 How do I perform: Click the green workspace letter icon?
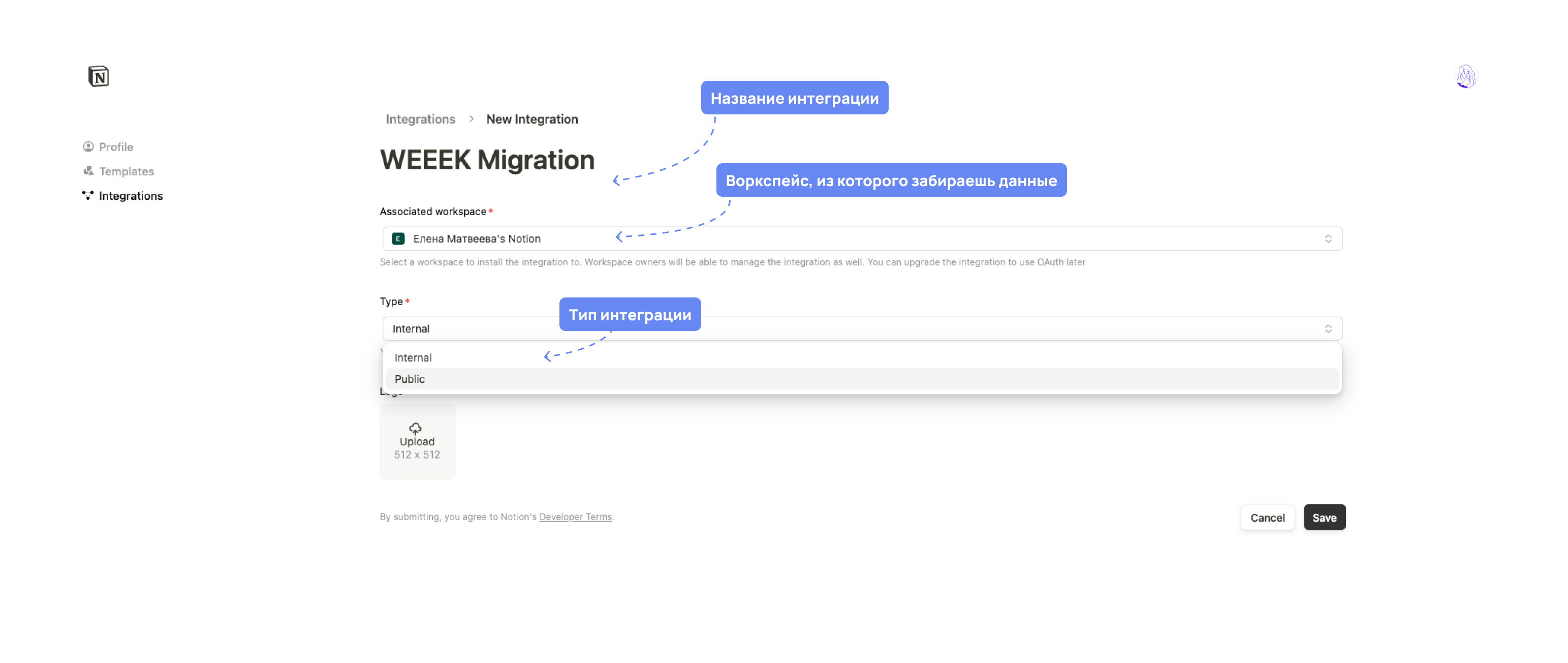coord(398,239)
